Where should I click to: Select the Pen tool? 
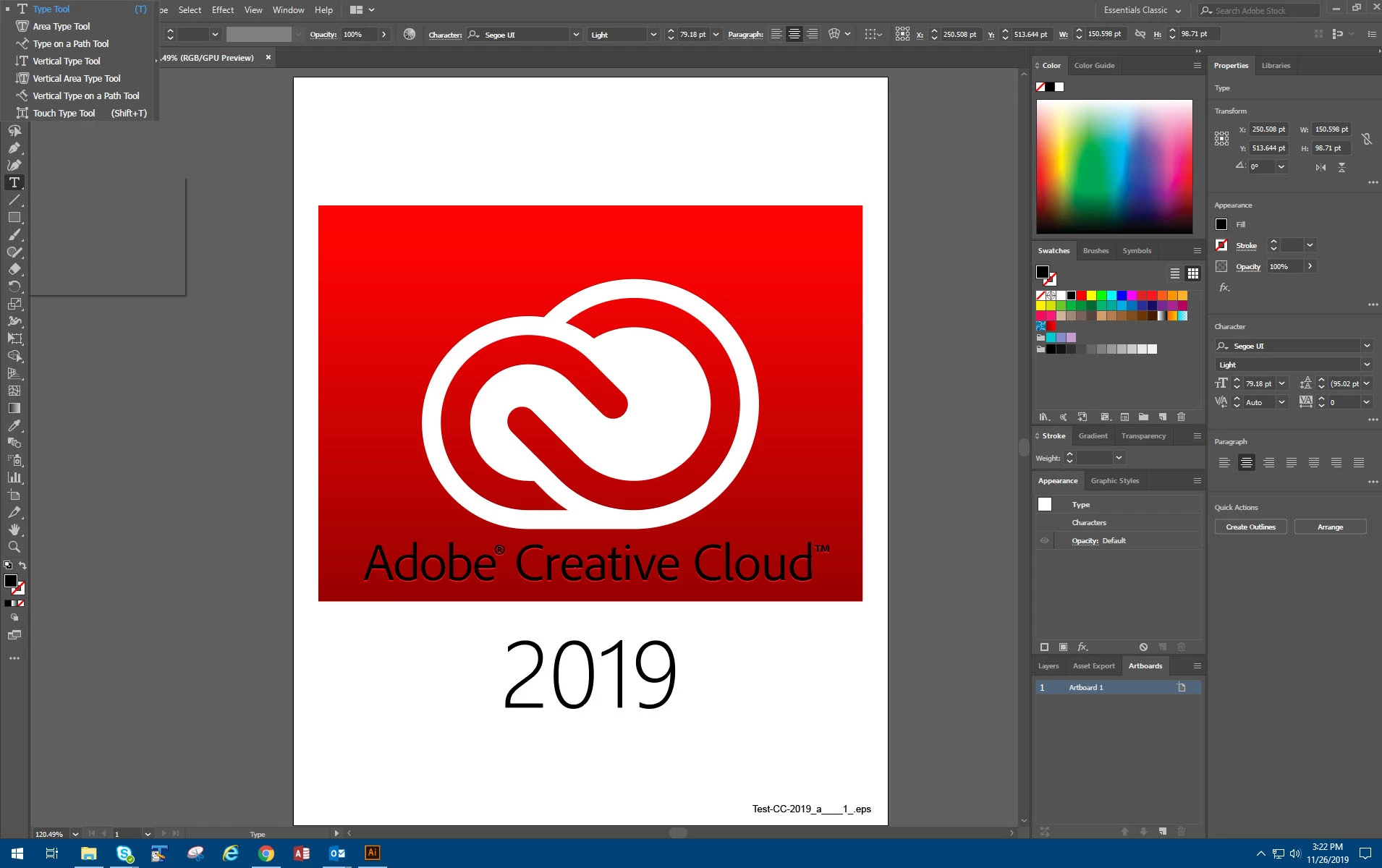[x=14, y=148]
